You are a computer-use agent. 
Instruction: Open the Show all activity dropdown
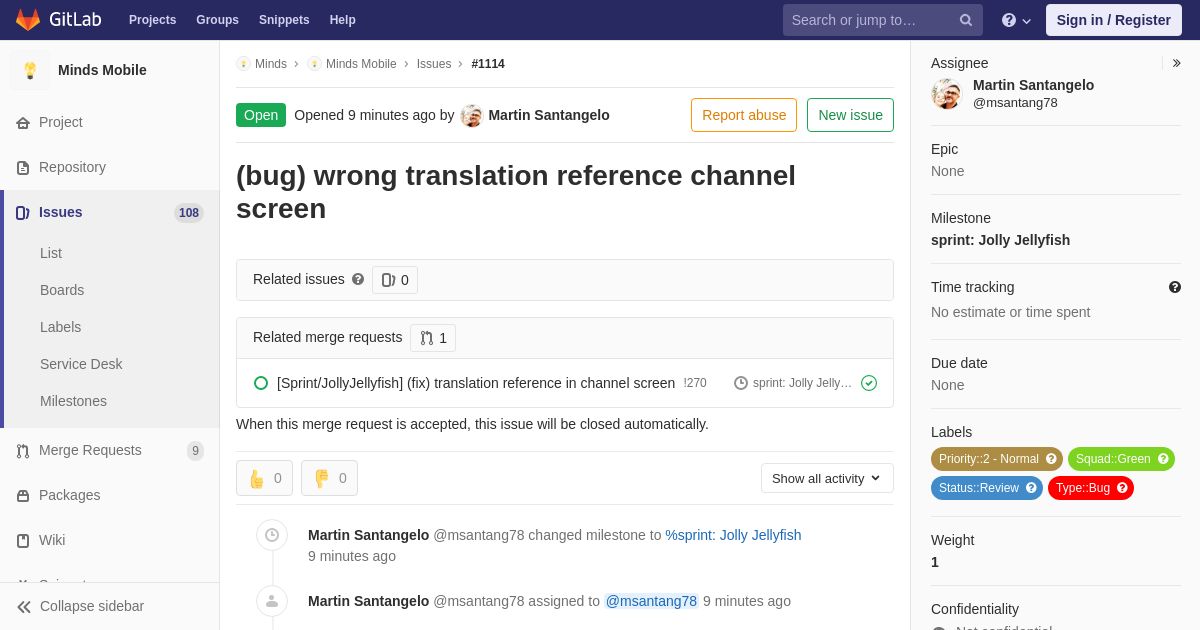pos(827,478)
